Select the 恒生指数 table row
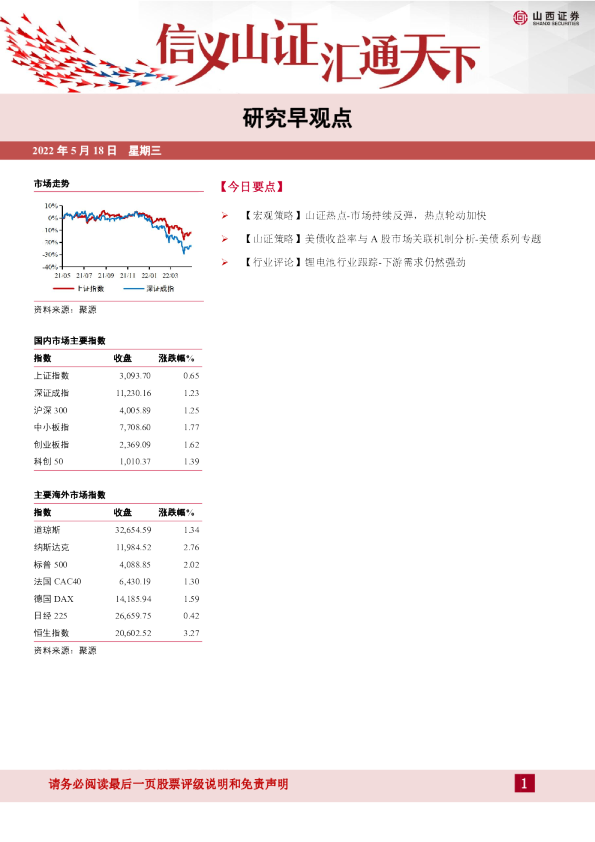Screen dimensions: 595x842 click(117, 633)
